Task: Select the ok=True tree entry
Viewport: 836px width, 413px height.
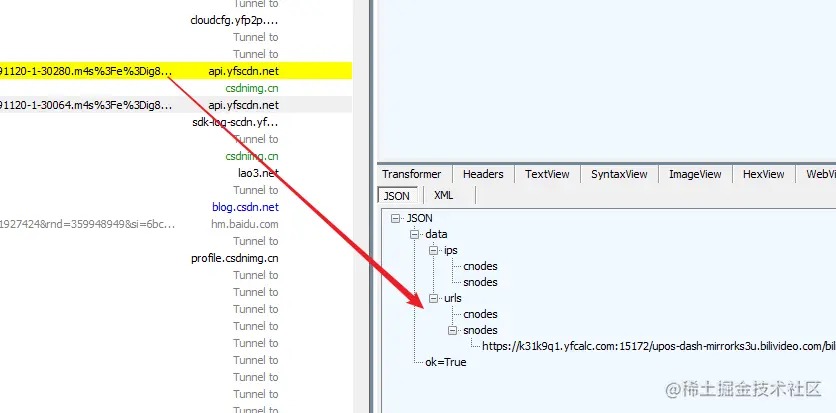Action: (446, 362)
